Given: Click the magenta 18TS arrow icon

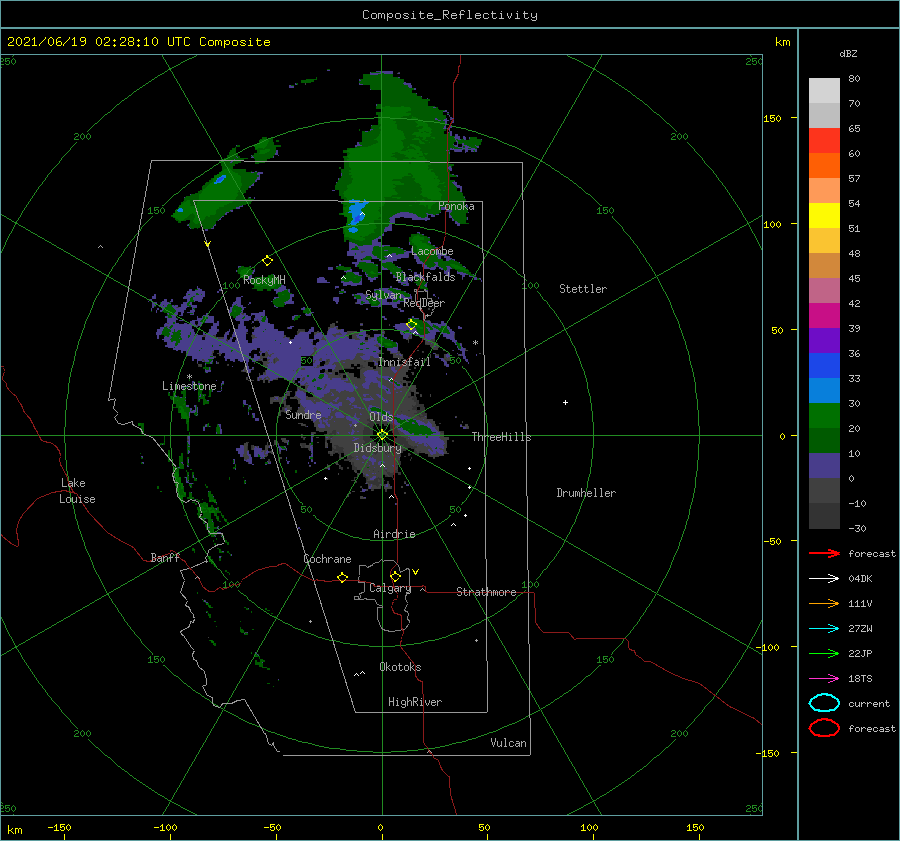Looking at the screenshot, I should pyautogui.click(x=824, y=679).
